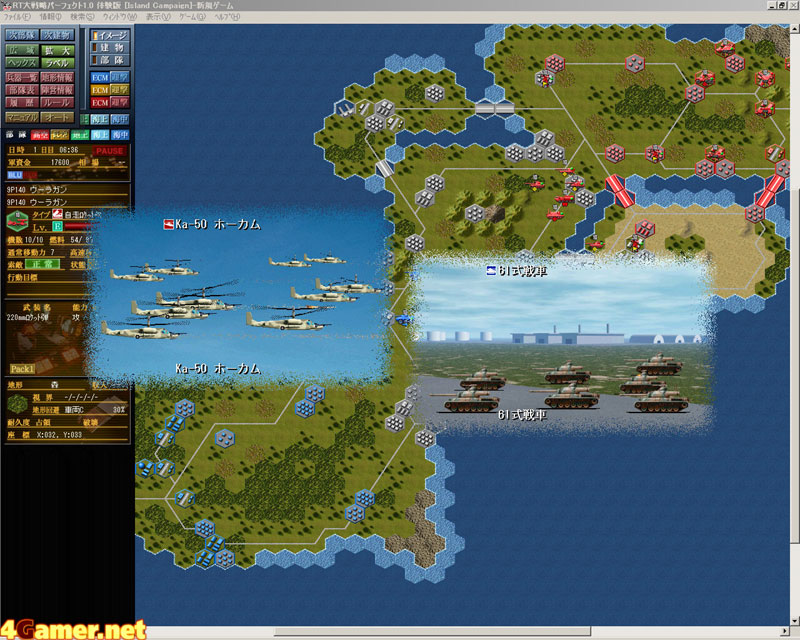The width and height of the screenshot is (800, 640).
Task: Open the ヘルプ(H) menu
Action: tap(227, 17)
